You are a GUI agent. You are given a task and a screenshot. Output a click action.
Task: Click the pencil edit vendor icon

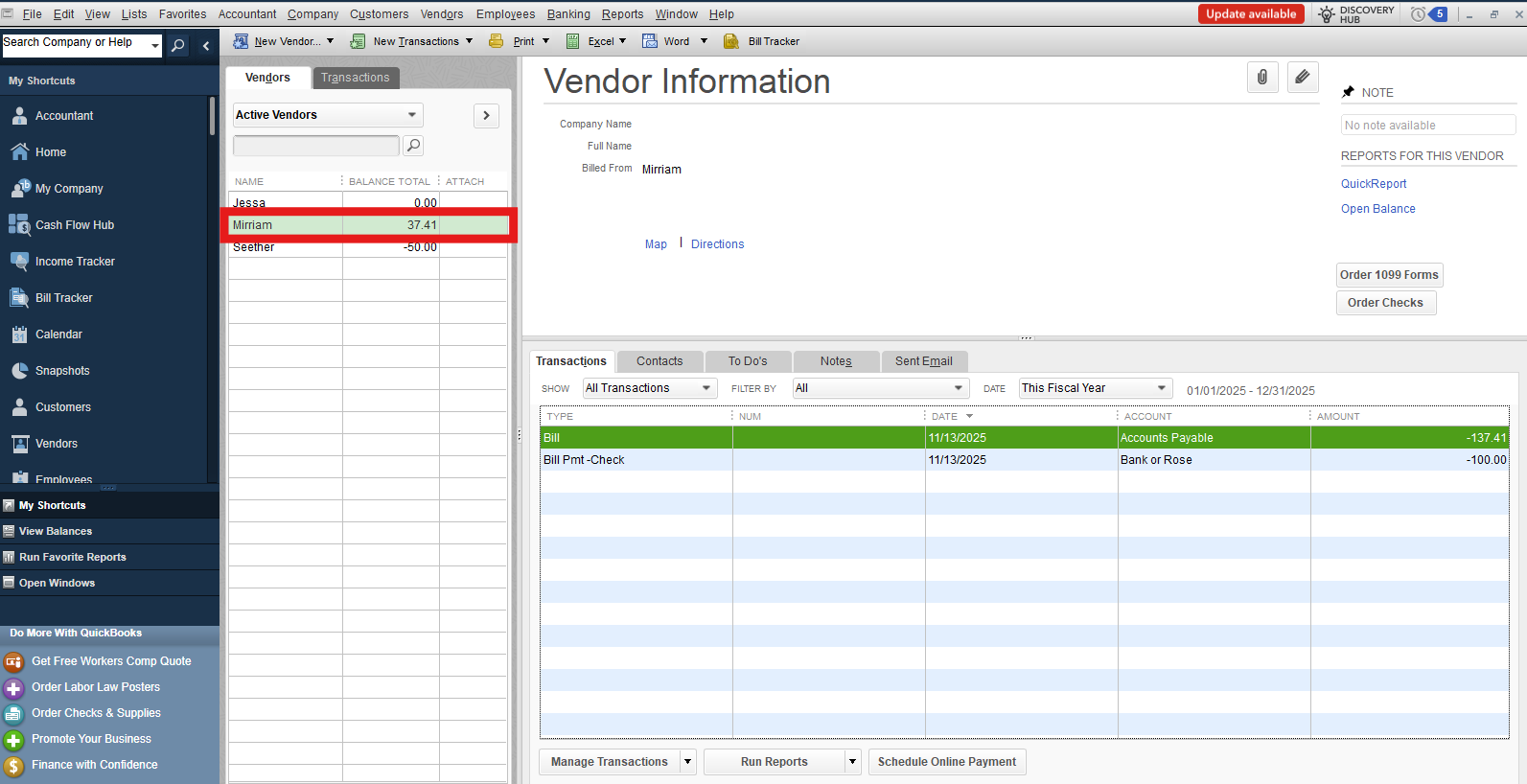pos(1302,78)
